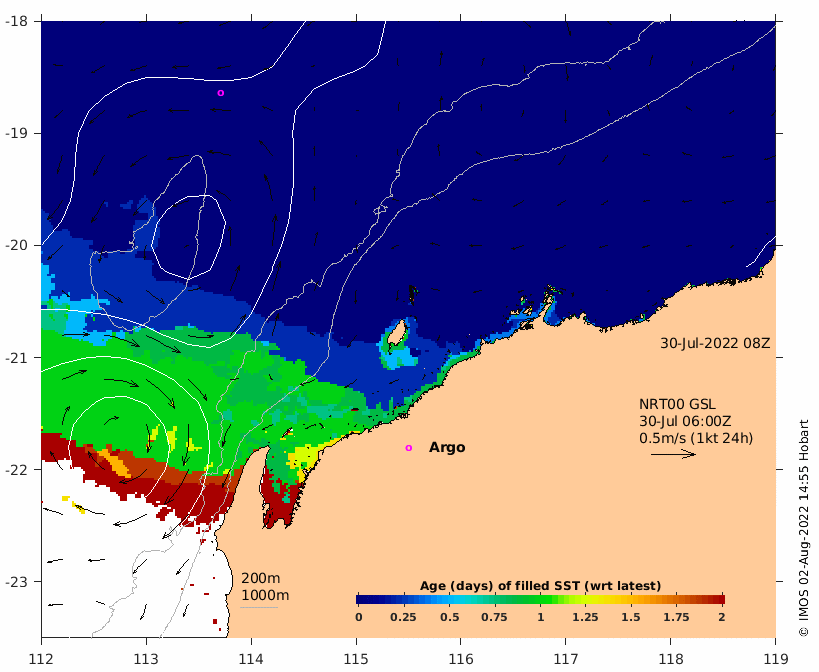This screenshot has height=672, width=819.
Task: Click the magenta Argo marker near 18.6S
Action: [x=220, y=93]
